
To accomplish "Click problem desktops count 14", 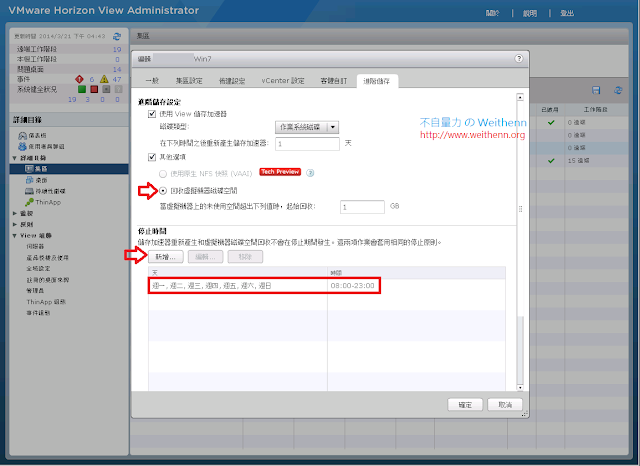I will [x=117, y=69].
